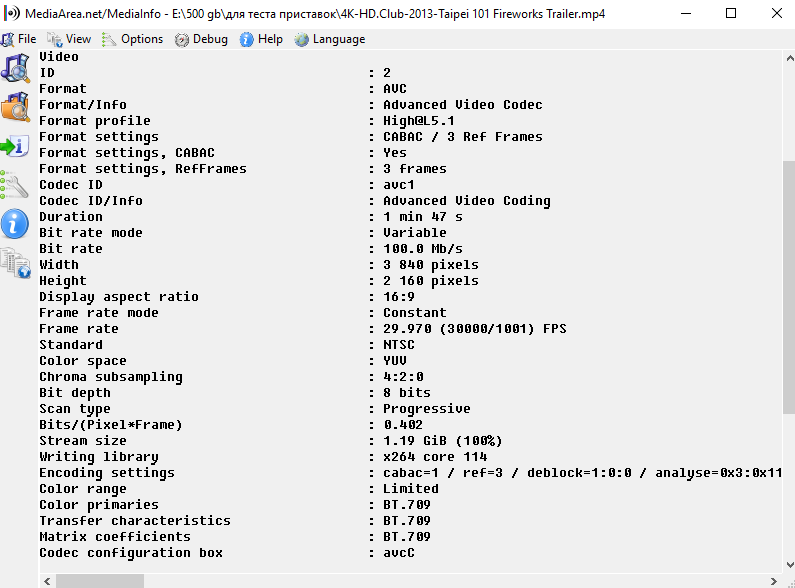
Task: Open the Debug menu
Action: pyautogui.click(x=201, y=39)
